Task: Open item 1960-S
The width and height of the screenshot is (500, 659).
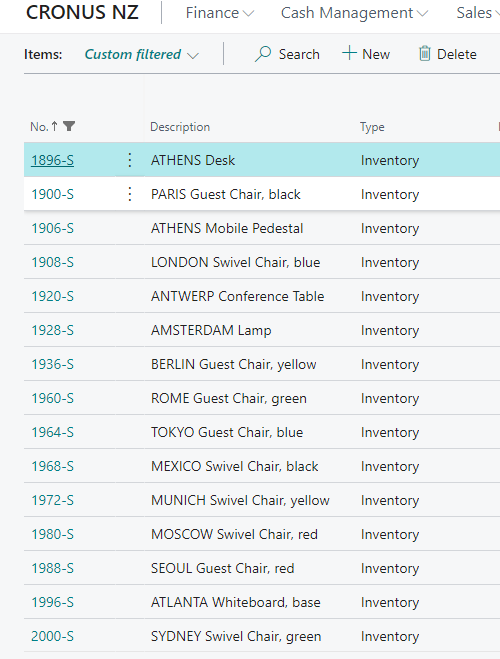Action: (53, 398)
